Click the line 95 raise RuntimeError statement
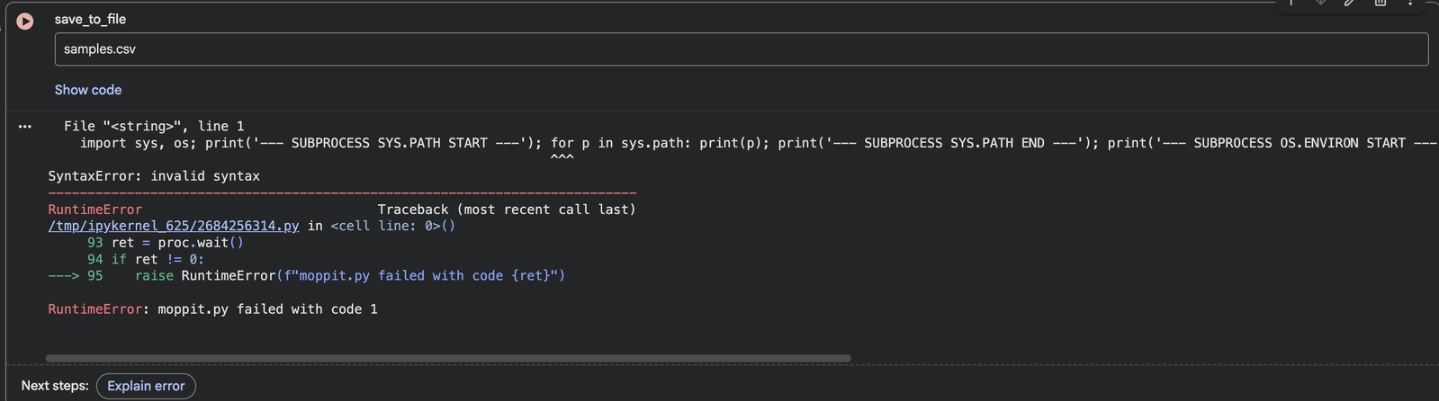The image size is (1439, 401). click(x=307, y=275)
